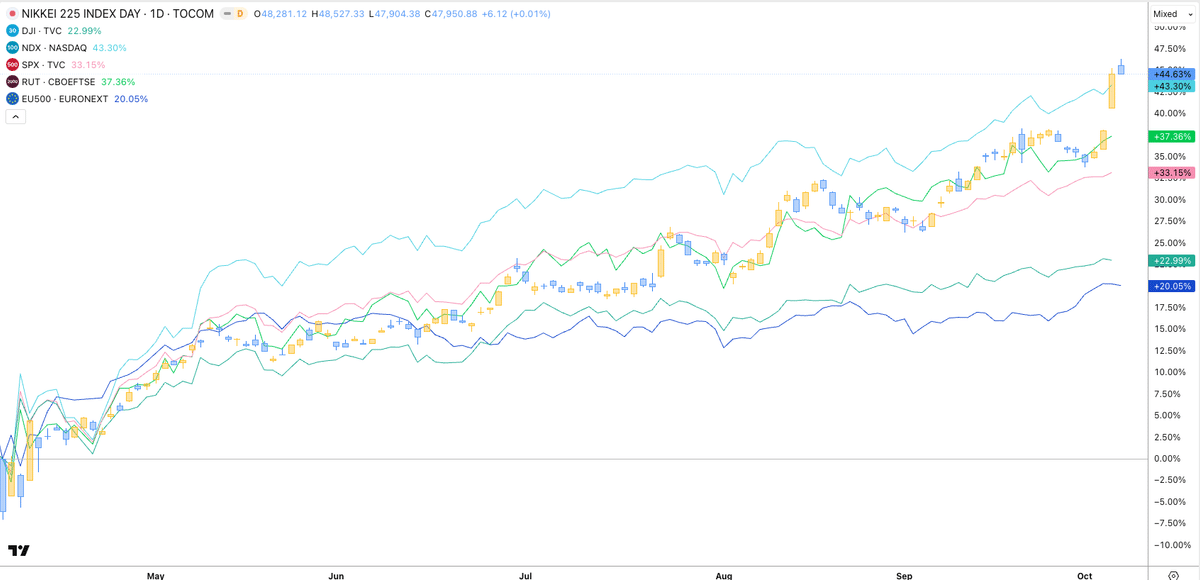Click the "Oct" label on the time axis
The height and width of the screenshot is (580, 1200).
point(1086,576)
